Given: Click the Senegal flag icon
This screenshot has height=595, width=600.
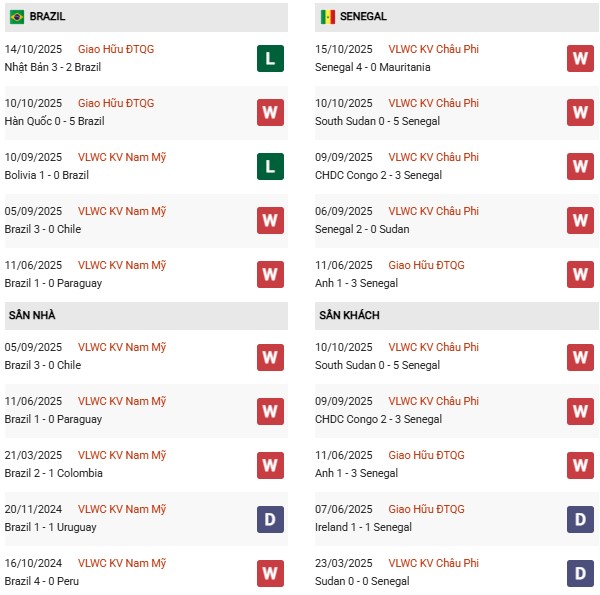Looking at the screenshot, I should tap(327, 17).
